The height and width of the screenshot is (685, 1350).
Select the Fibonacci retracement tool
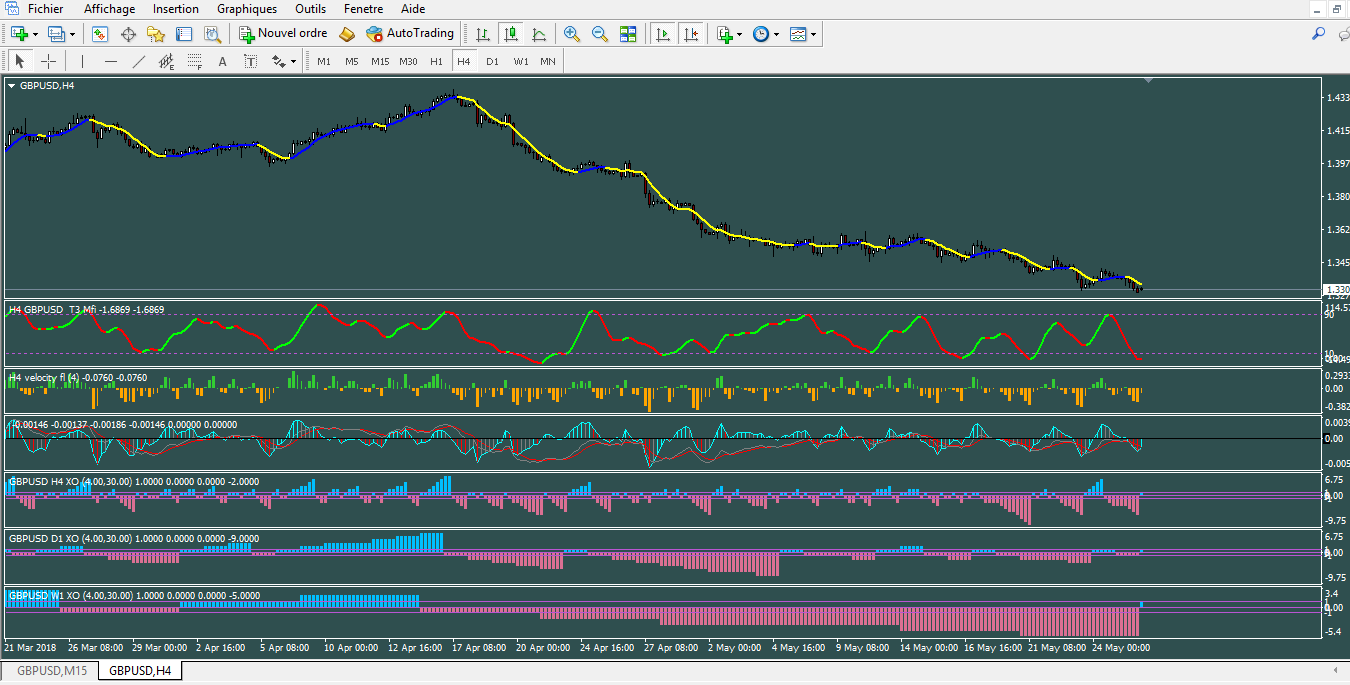pyautogui.click(x=194, y=62)
